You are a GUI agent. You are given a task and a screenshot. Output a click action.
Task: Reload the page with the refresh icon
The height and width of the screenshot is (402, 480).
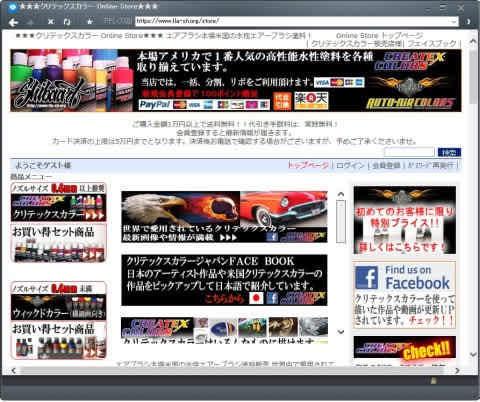67,22
